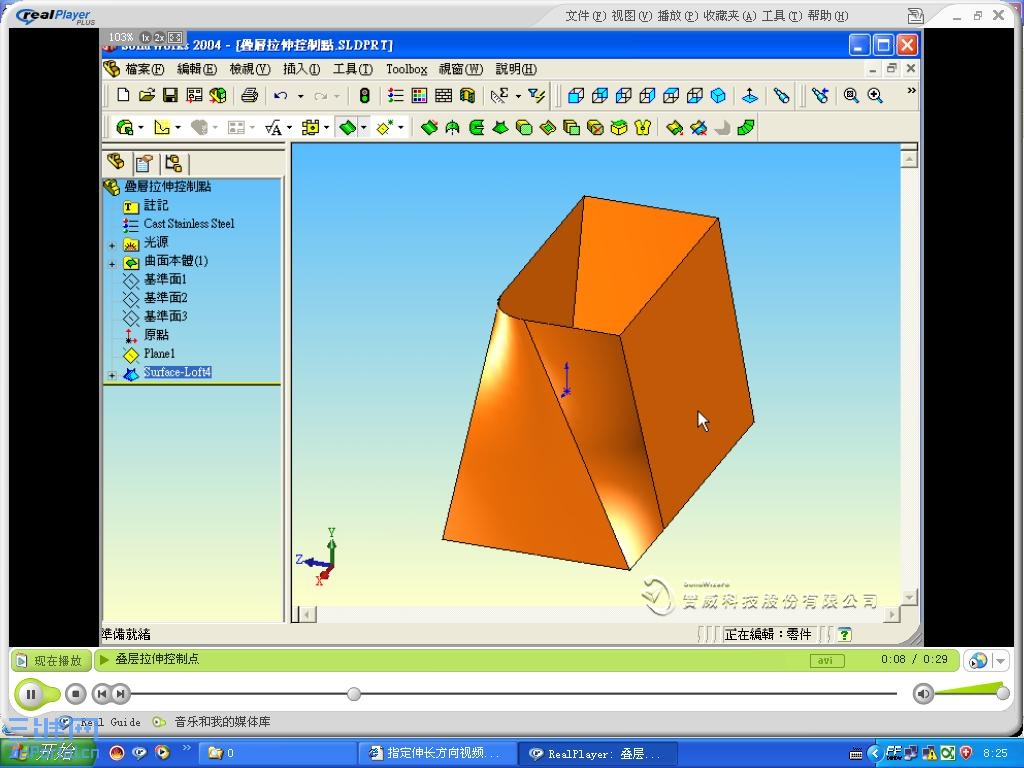Open dropdown beside the reference geometry star icon
1024x768 pixels.
(401, 128)
